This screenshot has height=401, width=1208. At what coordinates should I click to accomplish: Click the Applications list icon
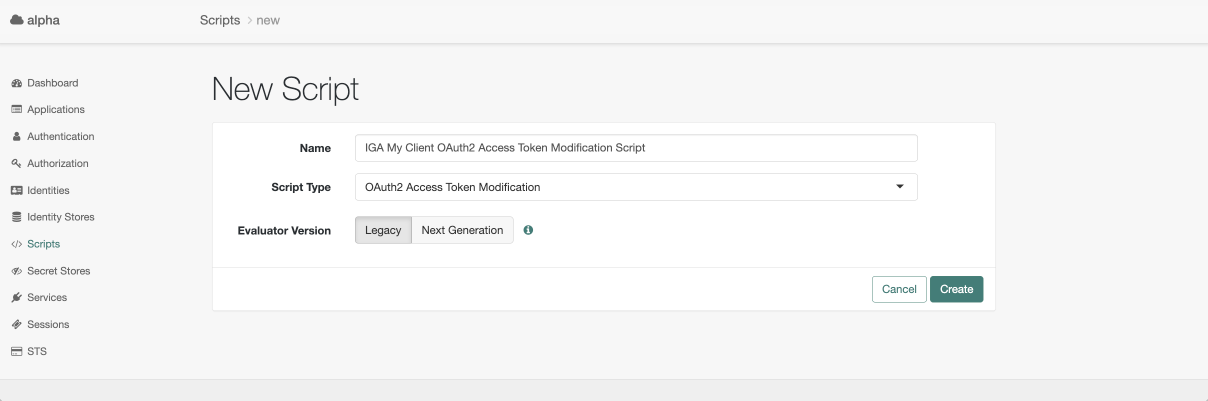pos(16,110)
